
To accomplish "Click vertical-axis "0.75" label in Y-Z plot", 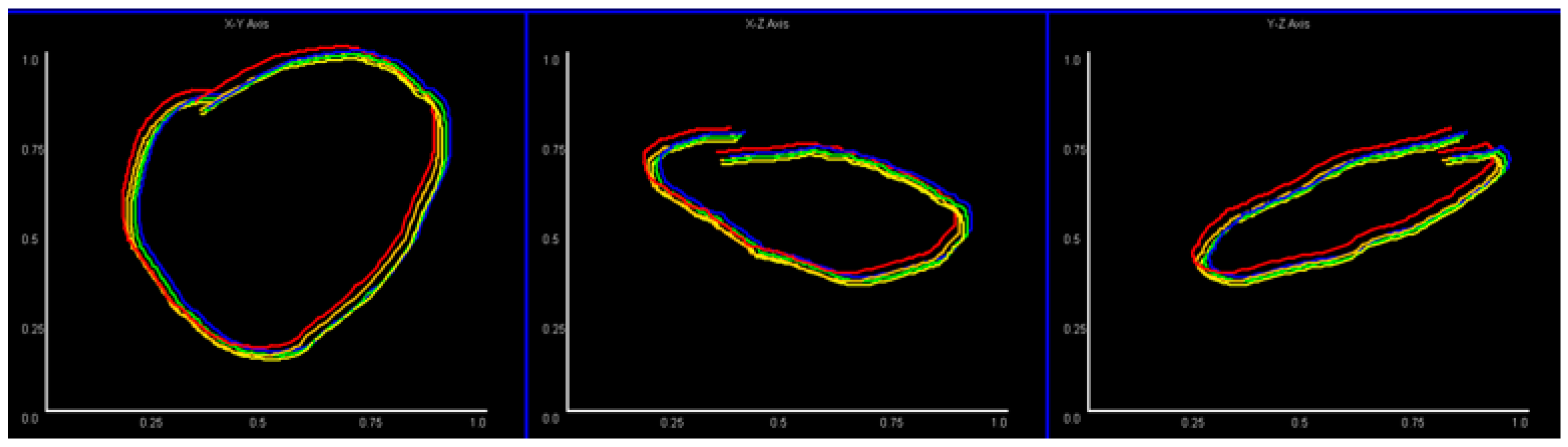I will tap(1074, 150).
